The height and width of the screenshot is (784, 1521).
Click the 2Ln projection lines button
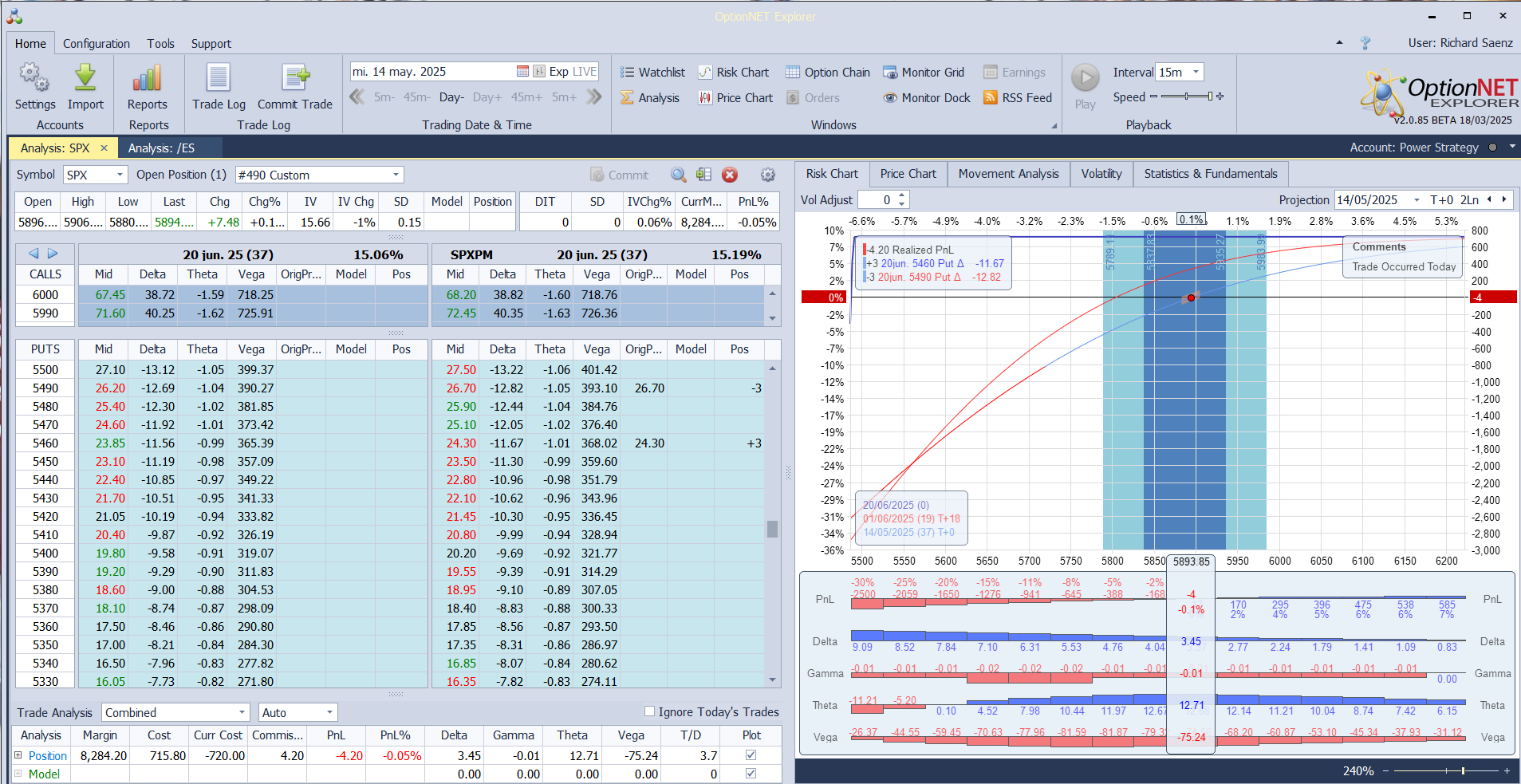tap(1470, 200)
